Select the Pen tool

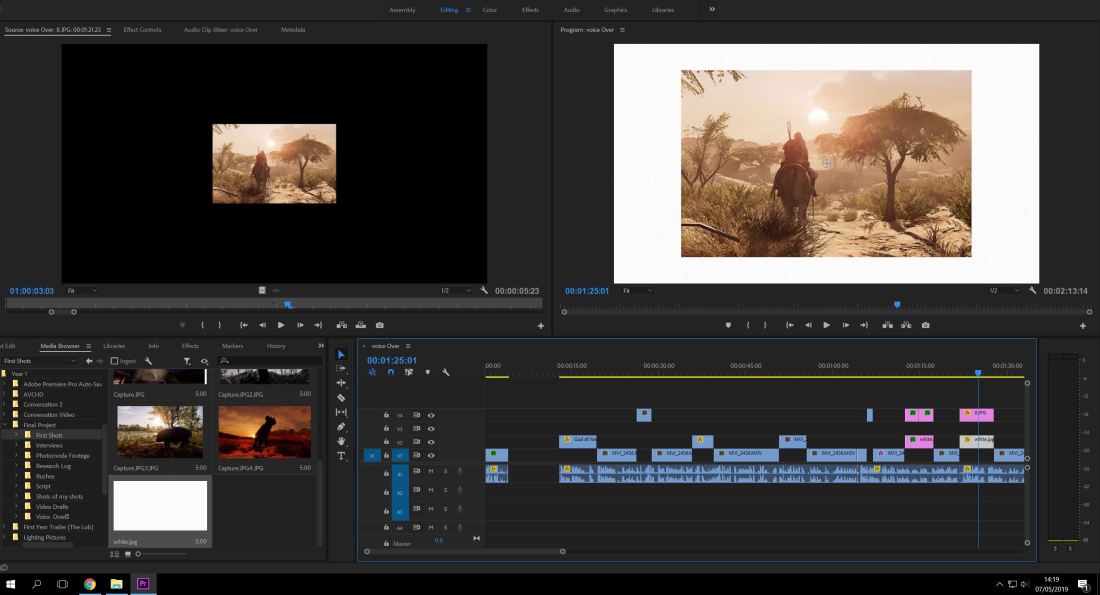click(341, 427)
